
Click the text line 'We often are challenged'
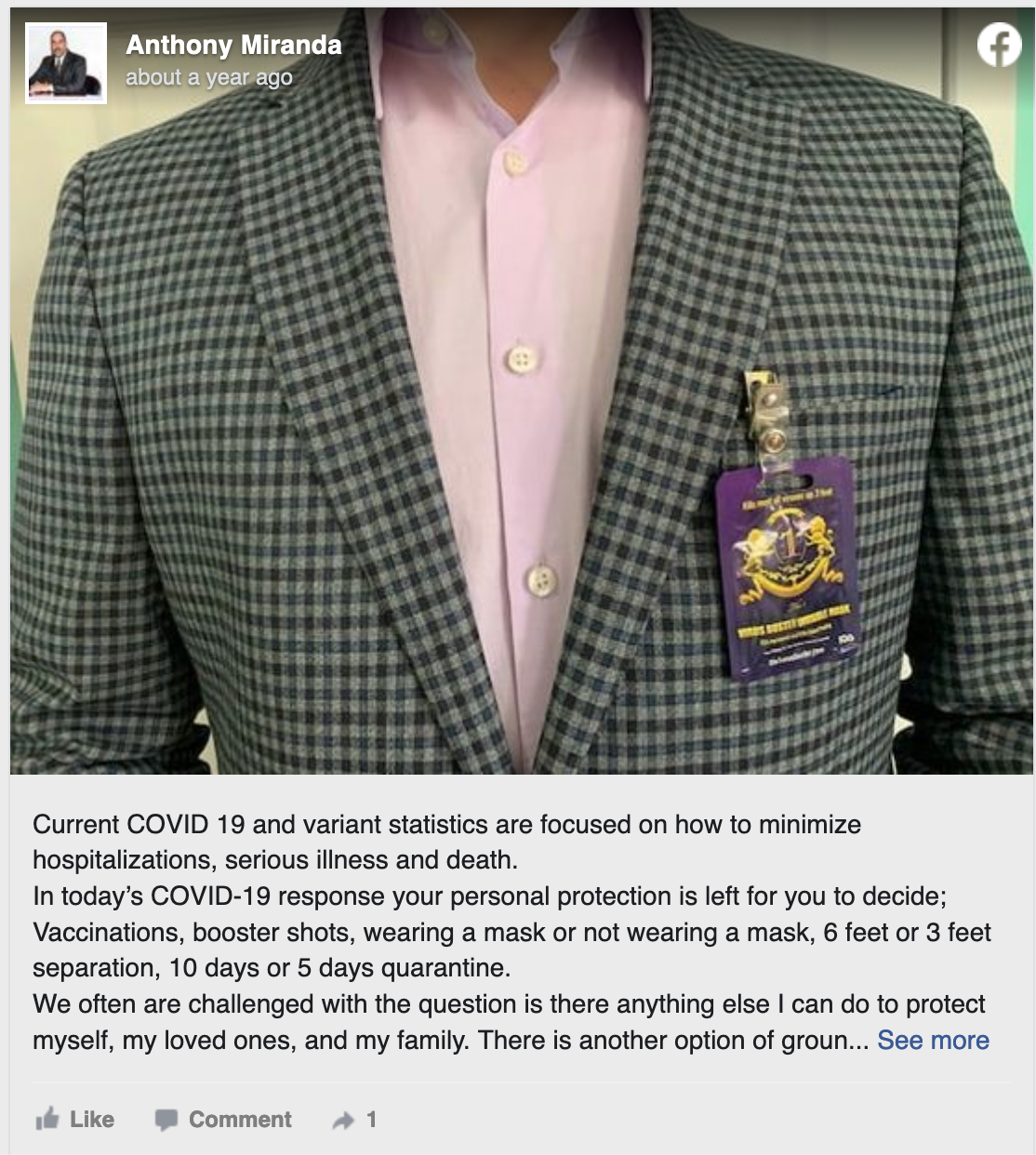coord(509,1003)
